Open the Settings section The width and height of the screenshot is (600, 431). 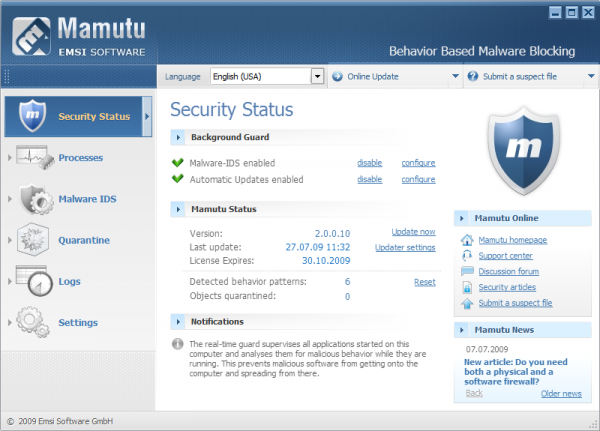click(x=78, y=322)
